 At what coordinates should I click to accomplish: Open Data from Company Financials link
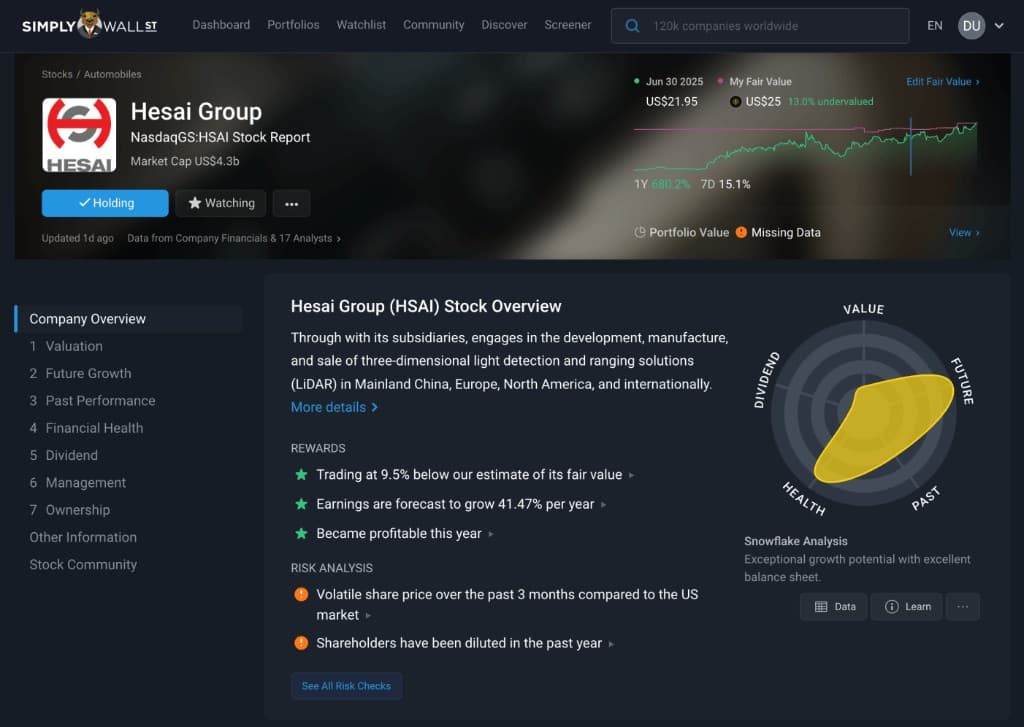[234, 238]
